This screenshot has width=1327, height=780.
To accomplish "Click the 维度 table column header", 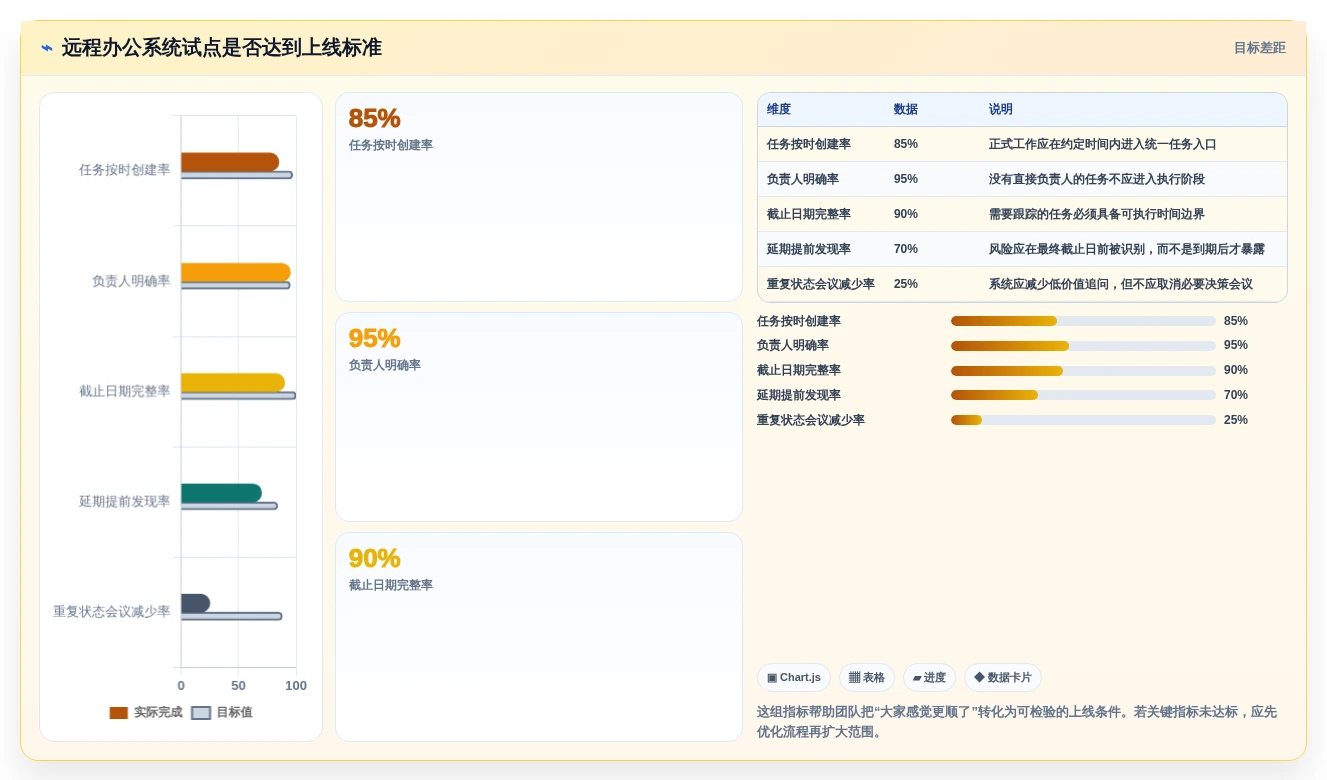I will 779,109.
